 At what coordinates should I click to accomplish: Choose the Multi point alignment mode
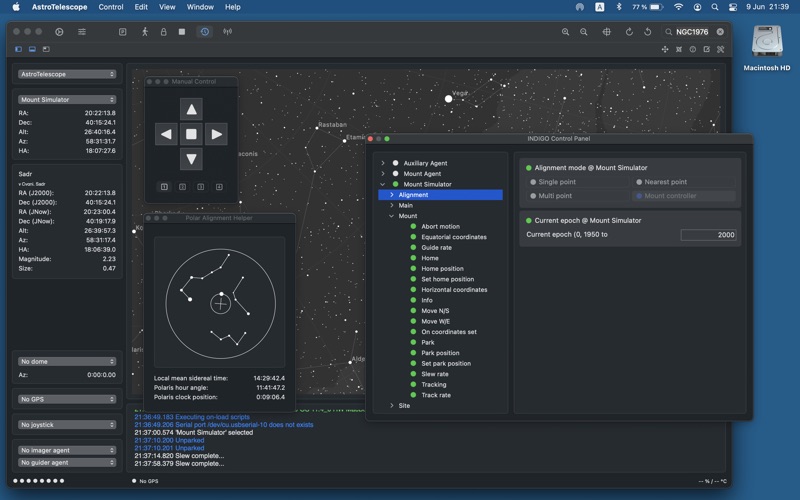tap(555, 196)
